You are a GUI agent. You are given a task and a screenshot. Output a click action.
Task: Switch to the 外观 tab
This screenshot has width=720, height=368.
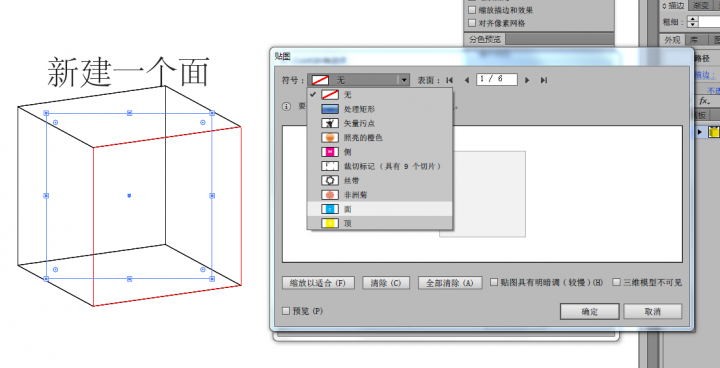tap(672, 40)
